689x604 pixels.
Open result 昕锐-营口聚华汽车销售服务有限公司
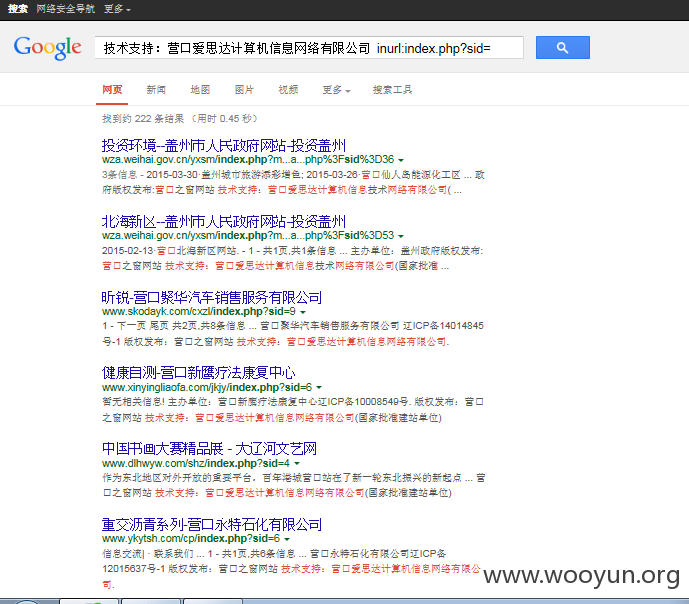(x=212, y=297)
